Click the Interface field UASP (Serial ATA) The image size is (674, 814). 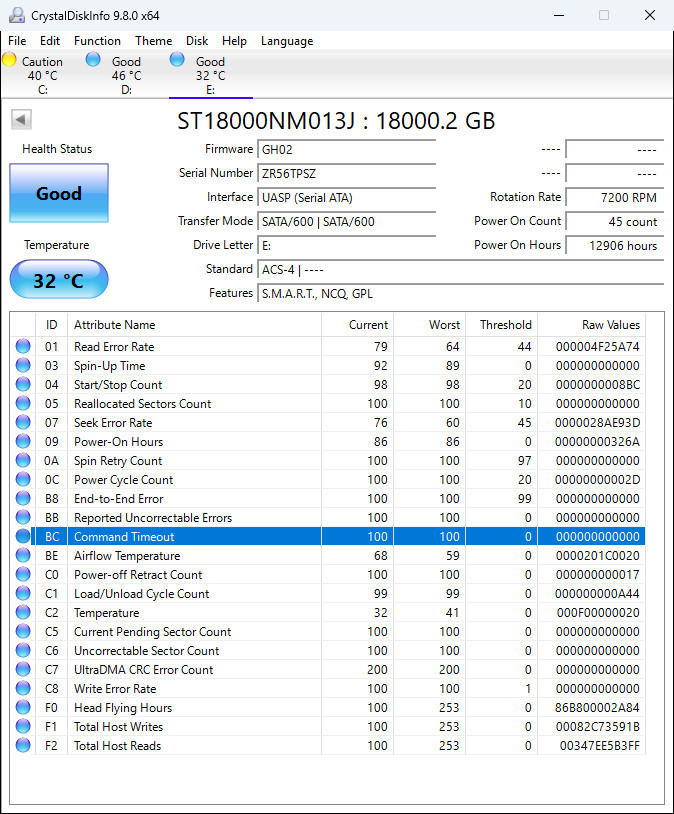(x=346, y=198)
